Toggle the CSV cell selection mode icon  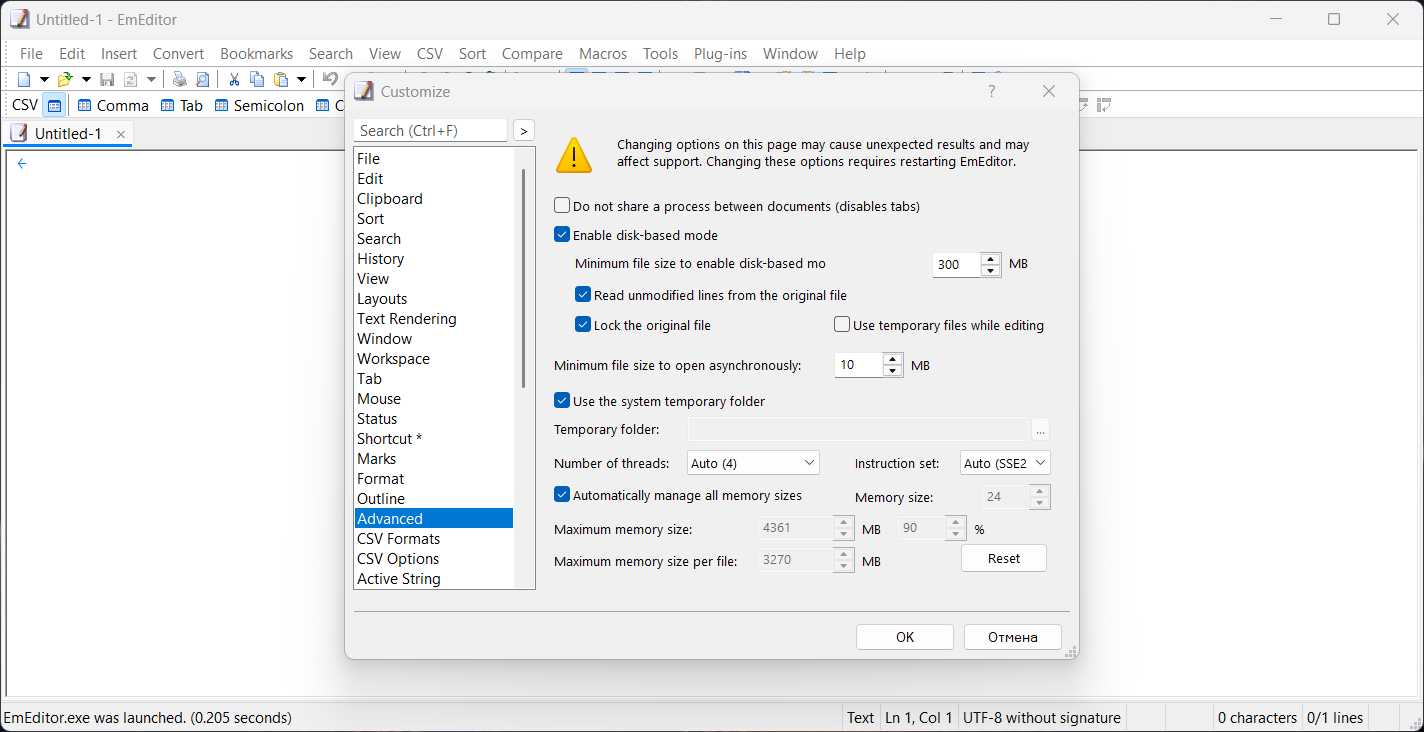pos(54,105)
